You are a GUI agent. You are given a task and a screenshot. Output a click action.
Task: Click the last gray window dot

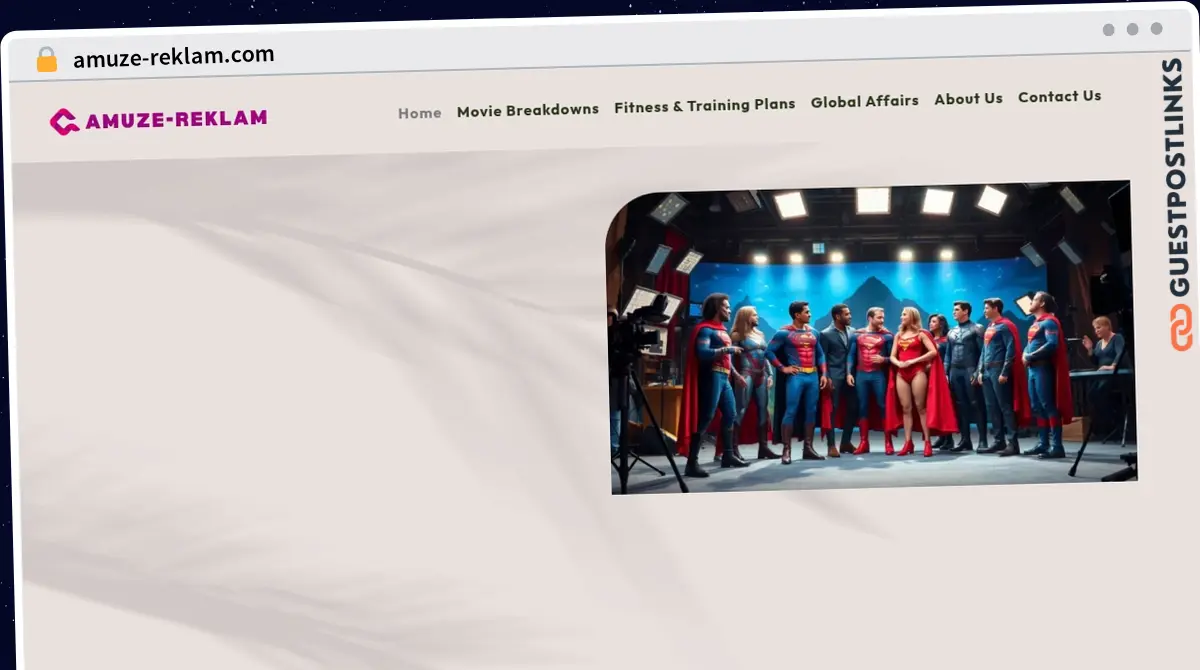pos(1157,30)
